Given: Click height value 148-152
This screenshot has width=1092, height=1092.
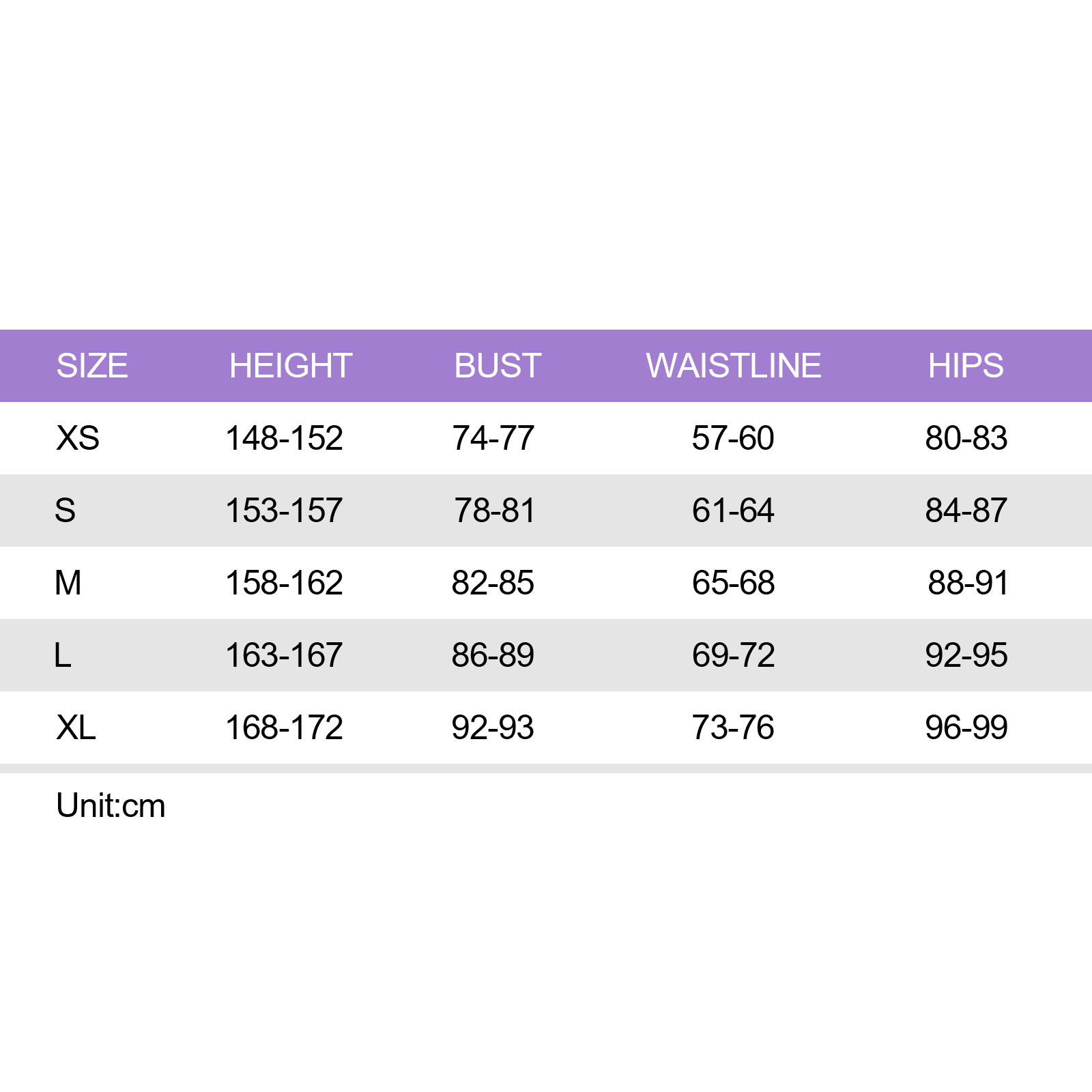Looking at the screenshot, I should click(284, 438).
